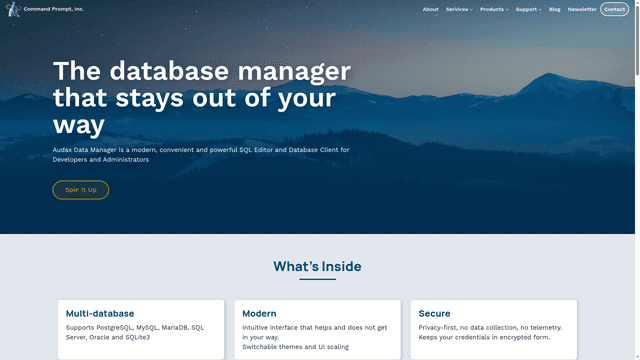The image size is (640, 360).
Task: Expand the Support dropdown menu
Action: pos(529,9)
